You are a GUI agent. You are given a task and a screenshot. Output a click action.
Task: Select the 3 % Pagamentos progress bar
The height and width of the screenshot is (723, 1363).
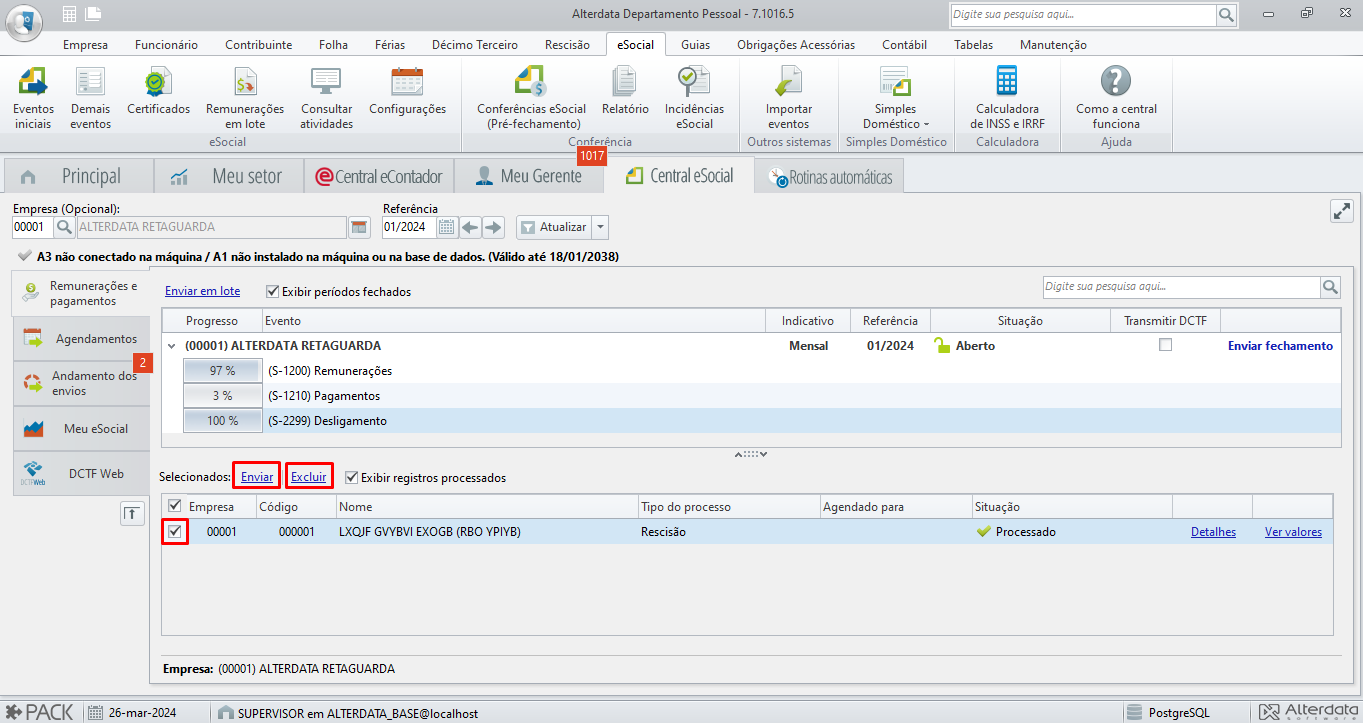pyautogui.click(x=222, y=396)
